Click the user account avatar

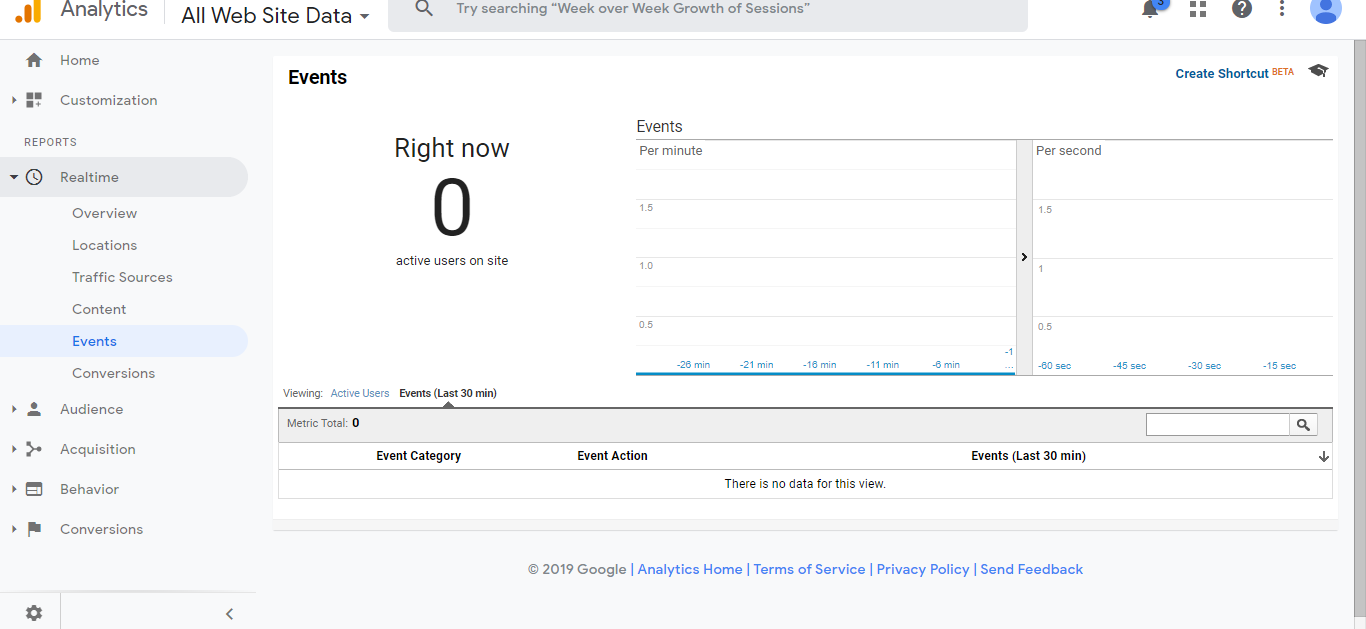point(1325,10)
